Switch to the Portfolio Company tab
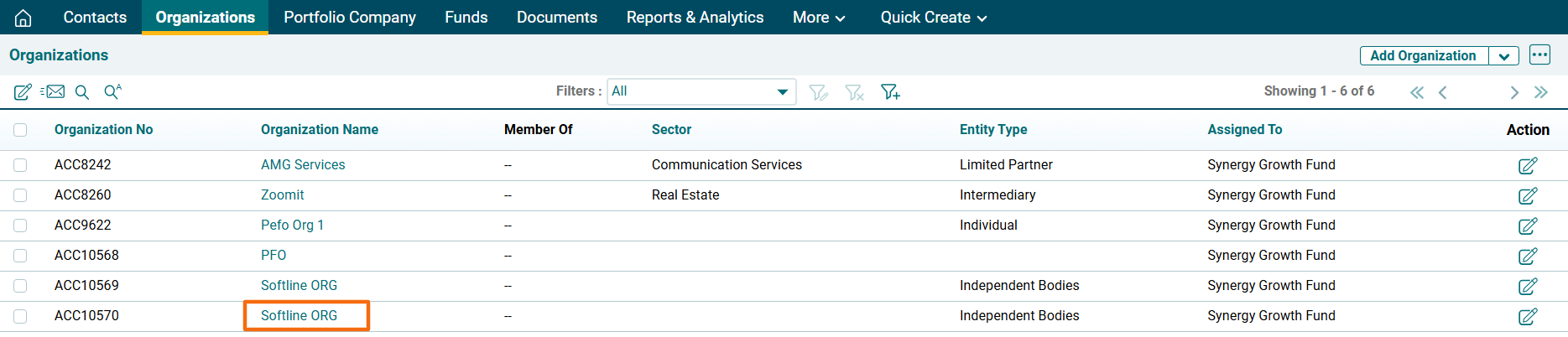This screenshot has height=337, width=1568. (x=350, y=18)
